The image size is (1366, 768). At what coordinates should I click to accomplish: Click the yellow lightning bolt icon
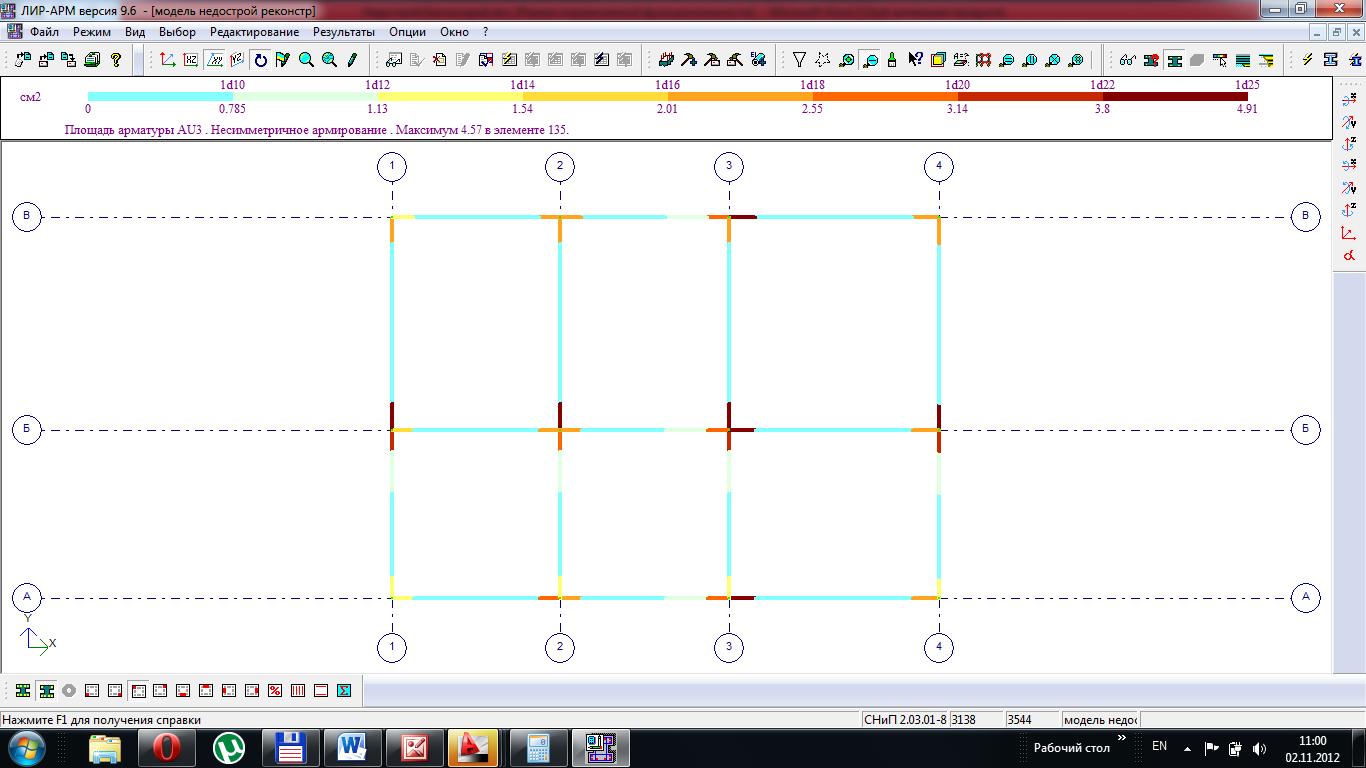1307,59
